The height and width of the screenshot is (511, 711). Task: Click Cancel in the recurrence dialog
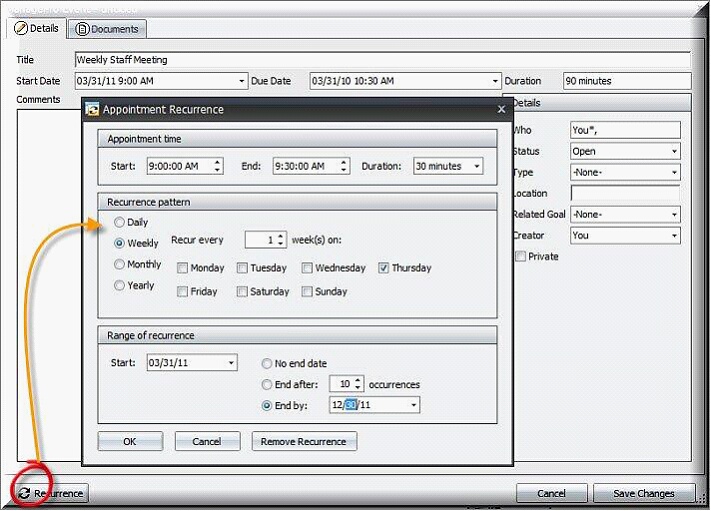pos(207,442)
